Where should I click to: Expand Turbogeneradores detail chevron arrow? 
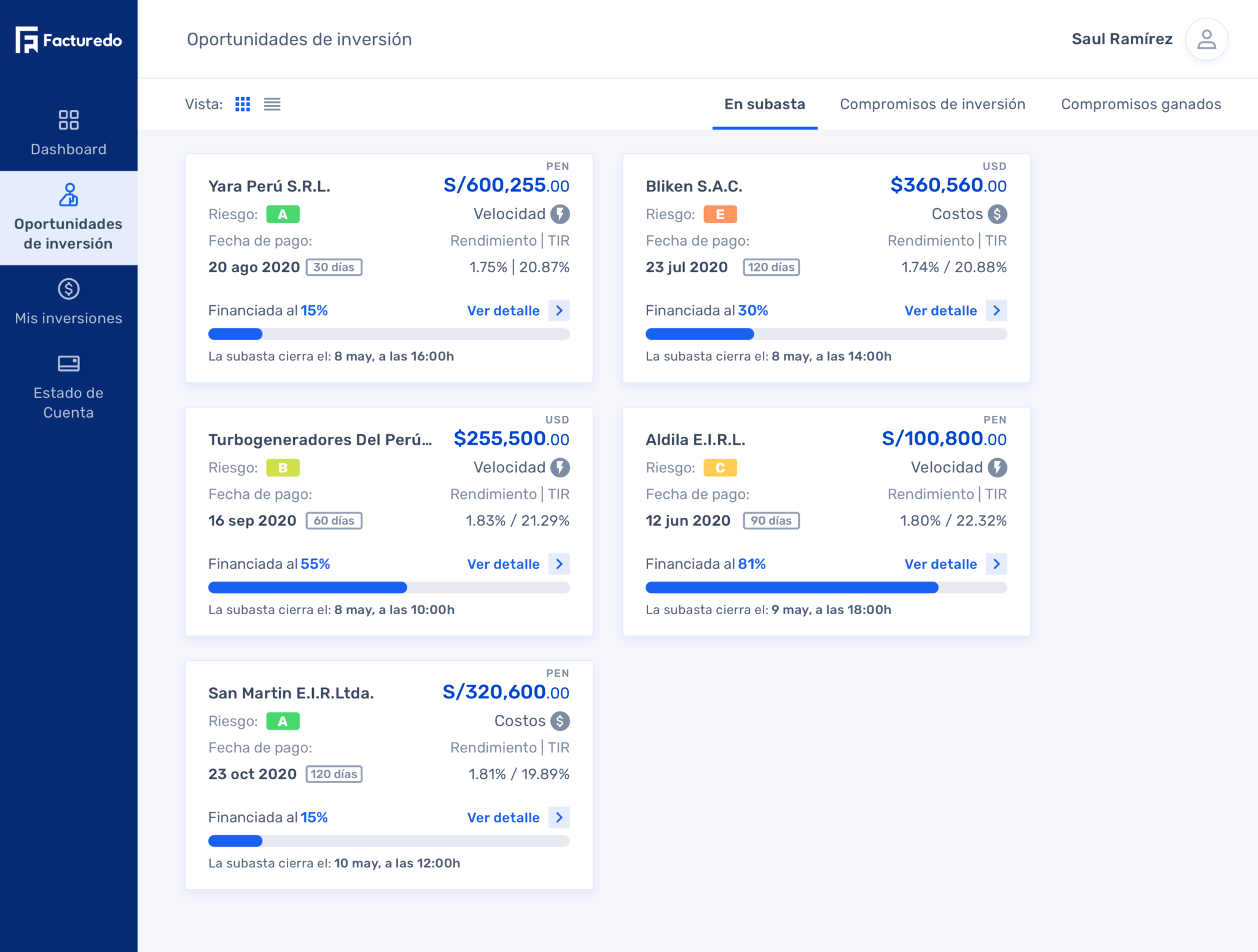[559, 564]
